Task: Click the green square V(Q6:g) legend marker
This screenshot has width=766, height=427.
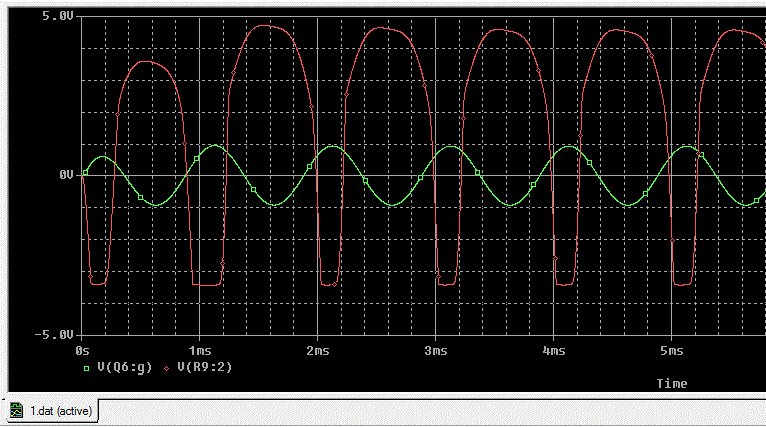Action: 86,368
